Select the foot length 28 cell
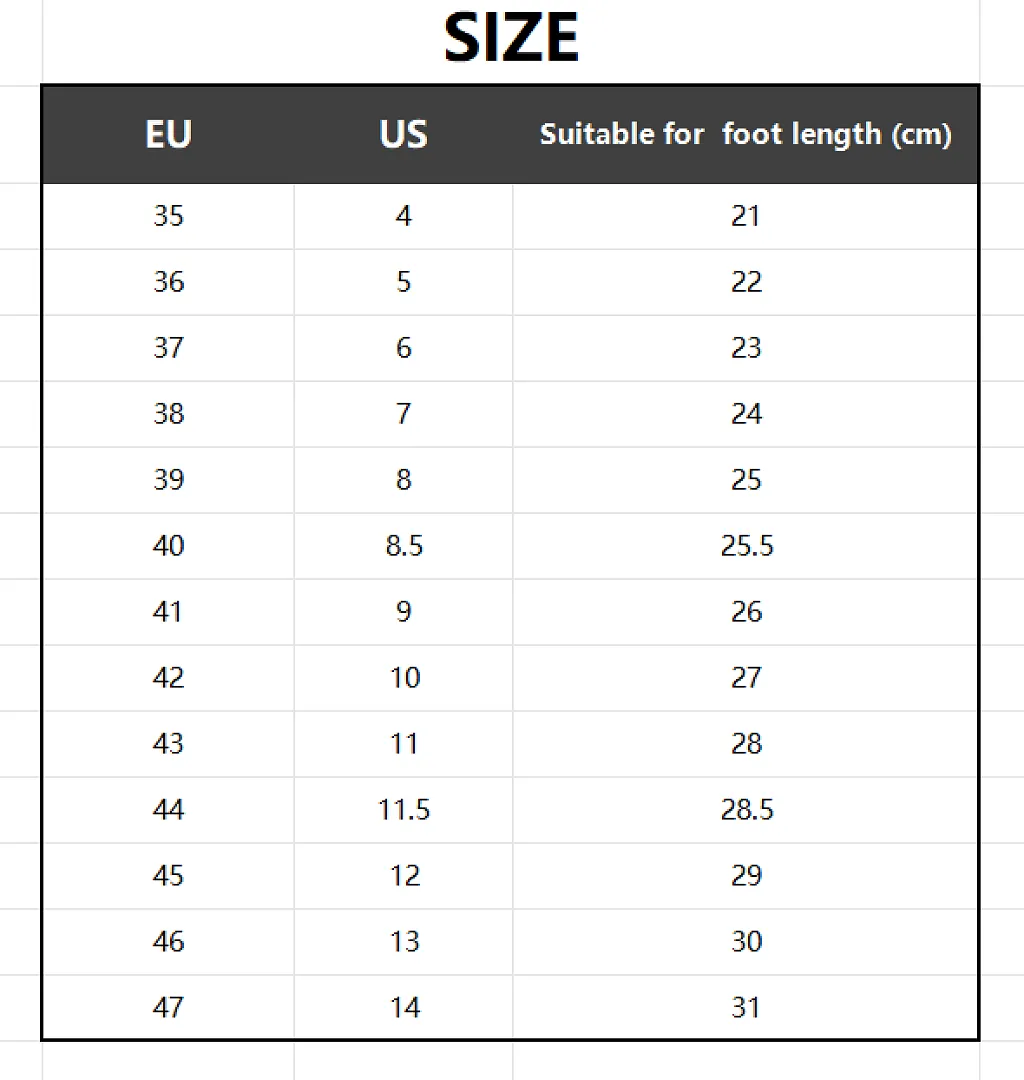The width and height of the screenshot is (1024, 1080). 746,744
